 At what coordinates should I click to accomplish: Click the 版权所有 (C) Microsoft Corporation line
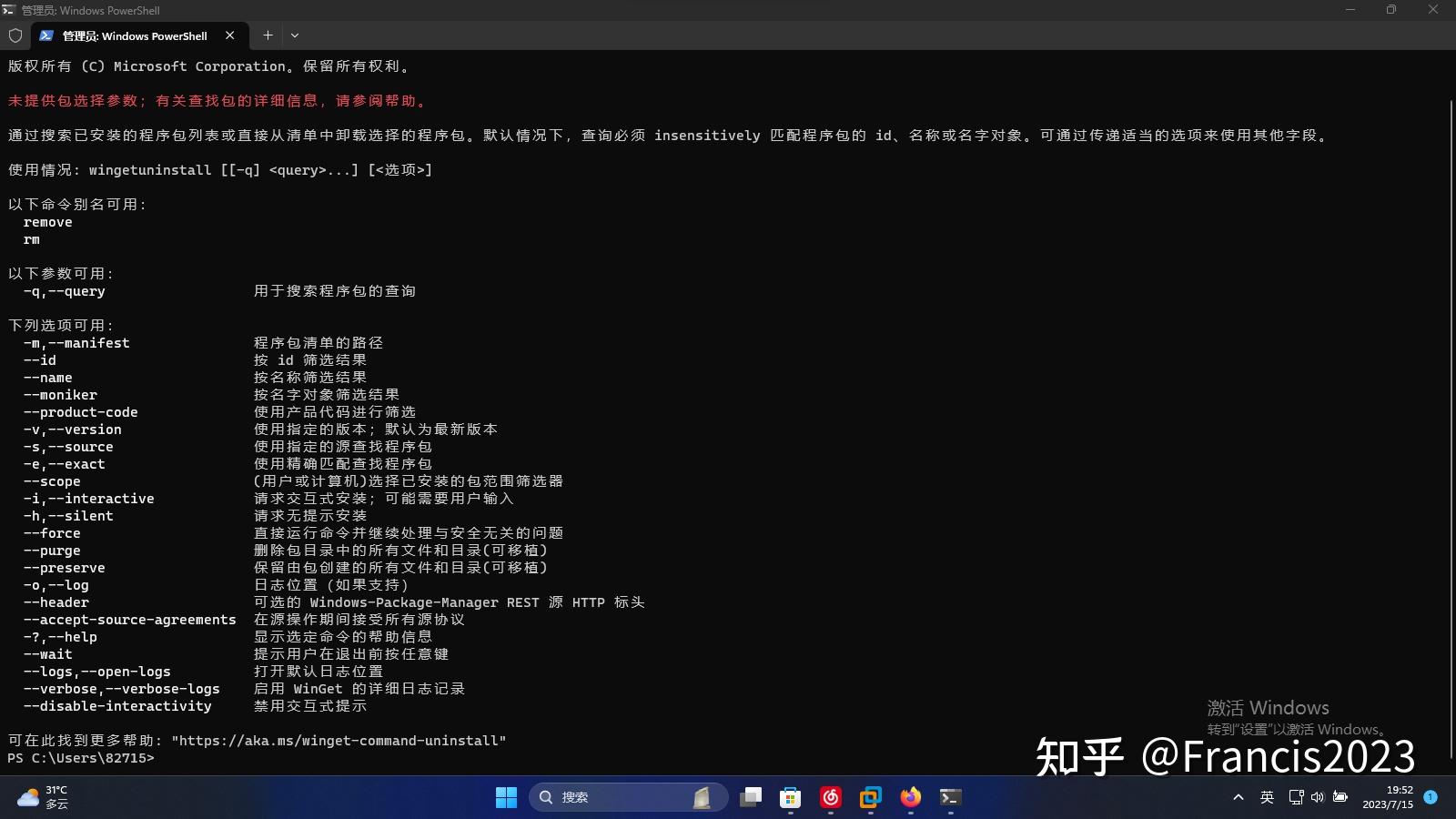pos(209,66)
